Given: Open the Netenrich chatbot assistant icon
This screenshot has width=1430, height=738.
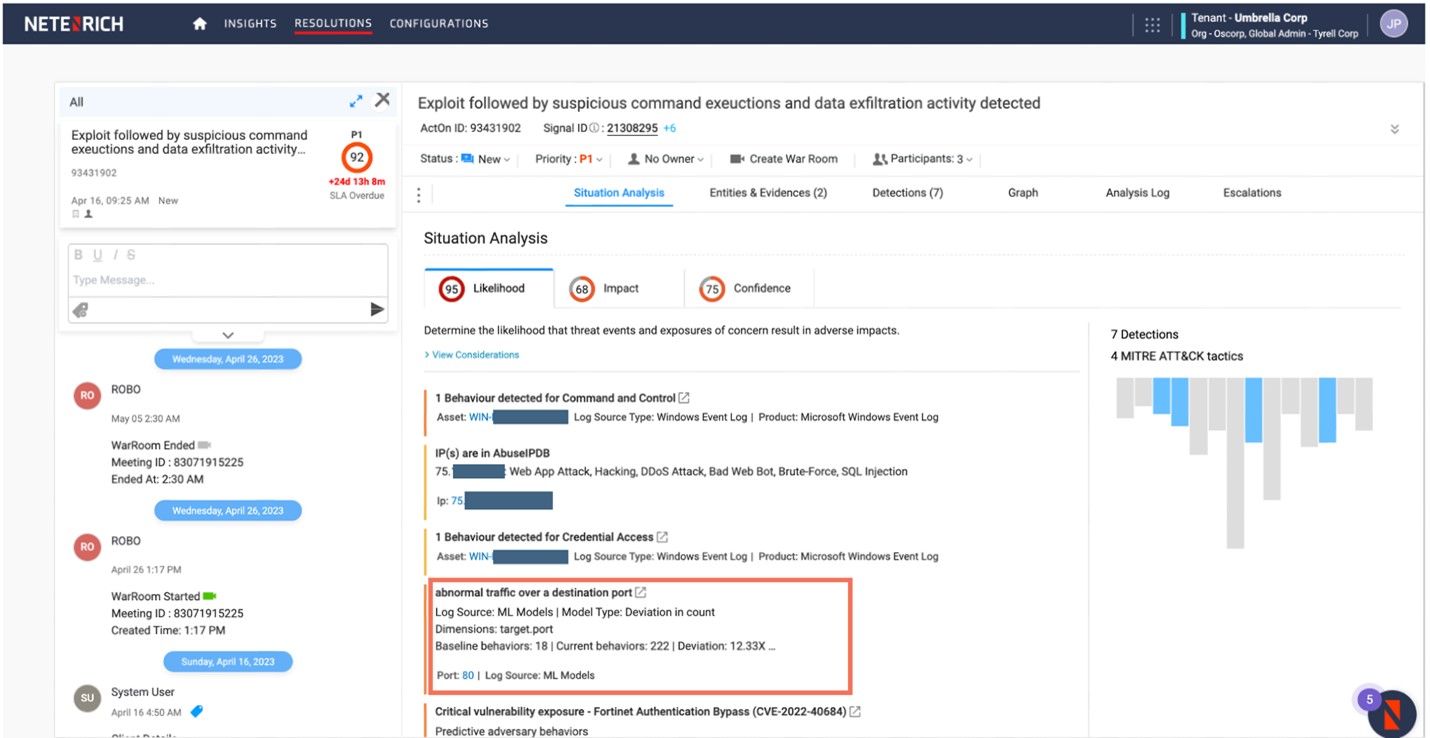Looking at the screenshot, I should pos(1391,713).
